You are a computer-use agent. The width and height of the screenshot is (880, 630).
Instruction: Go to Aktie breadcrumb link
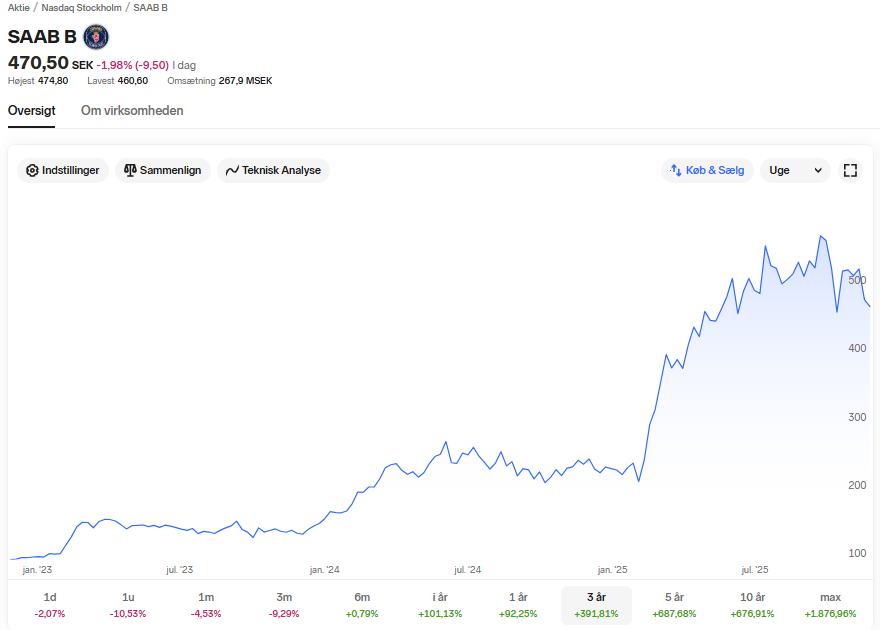tap(19, 8)
